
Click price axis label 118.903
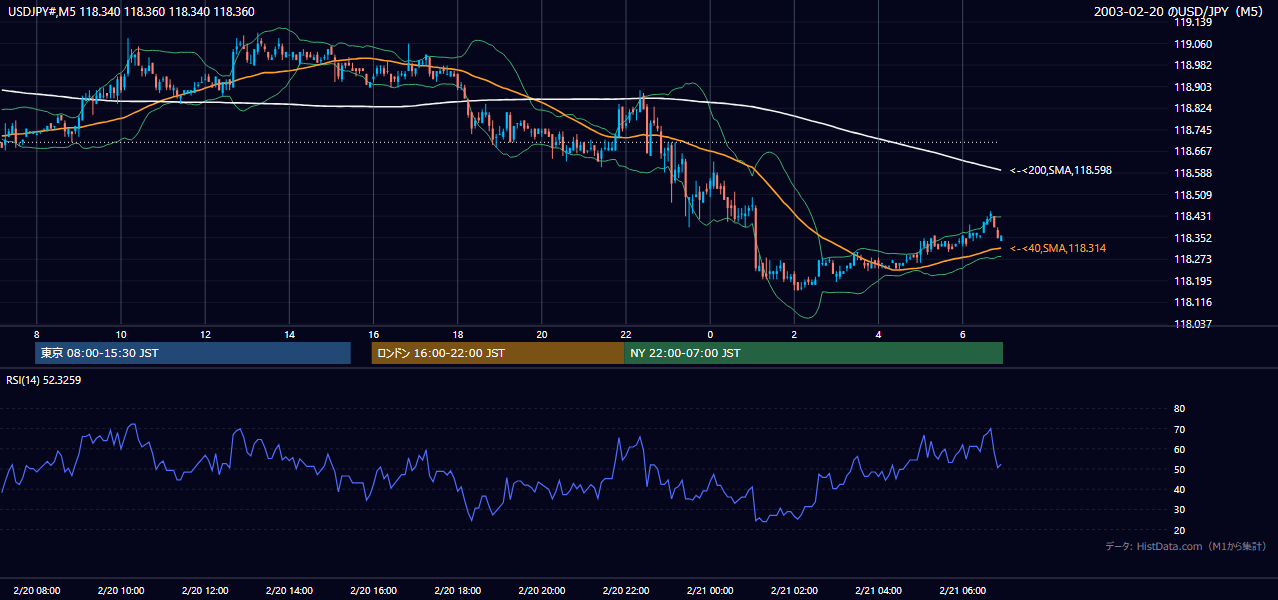pos(1192,87)
